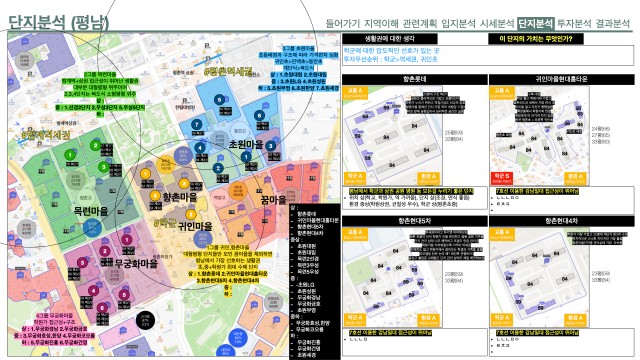Click navy circle 7 in 초원마을
640x360 pixels.
pyautogui.click(x=197, y=124)
